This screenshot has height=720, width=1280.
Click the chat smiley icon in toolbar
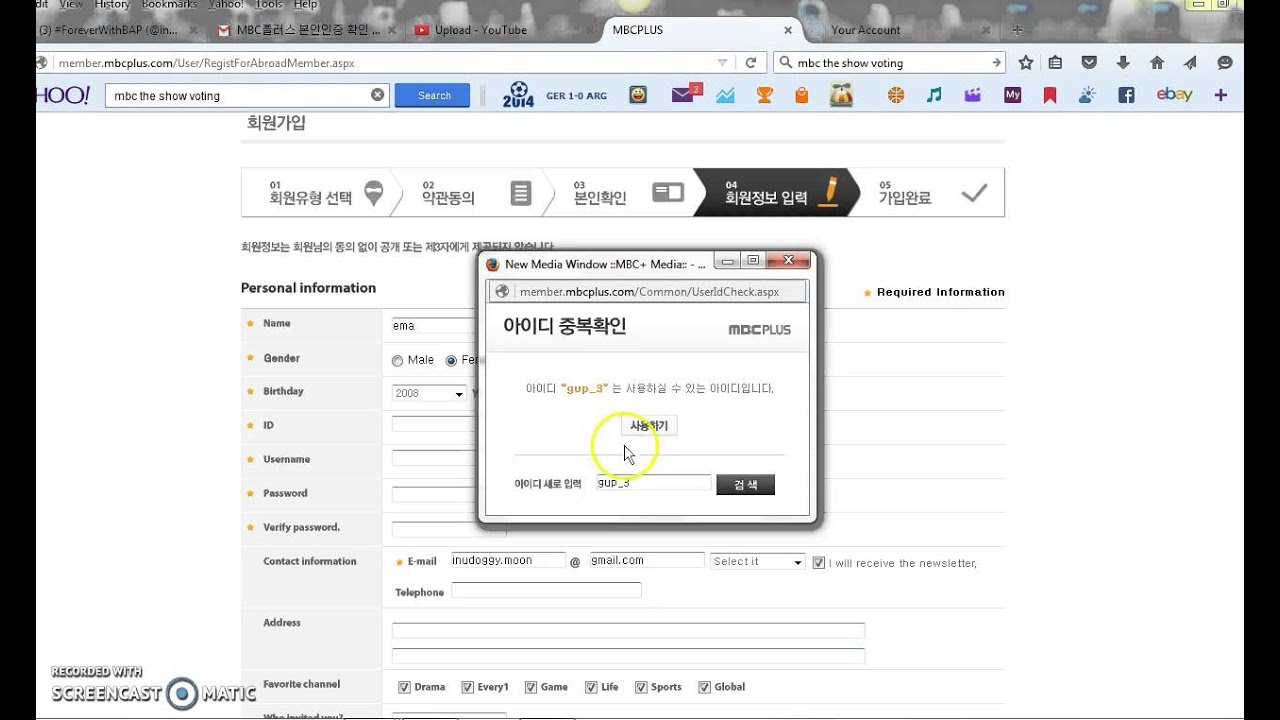point(1225,62)
